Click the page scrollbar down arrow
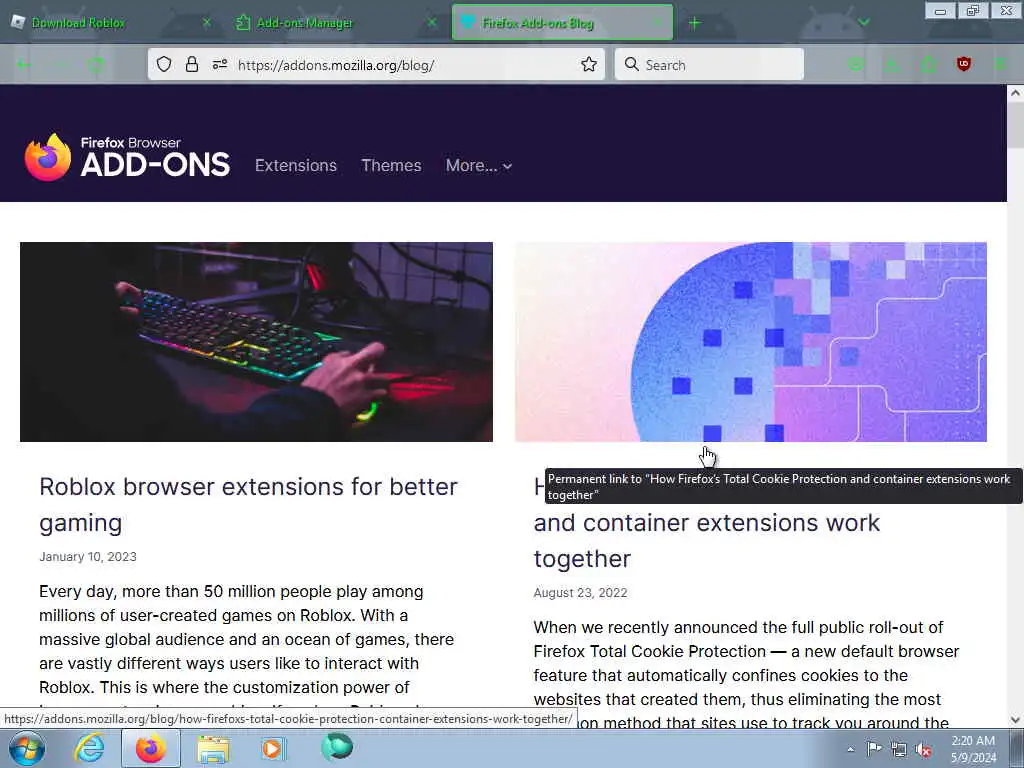The width and height of the screenshot is (1024, 768). tap(1015, 720)
